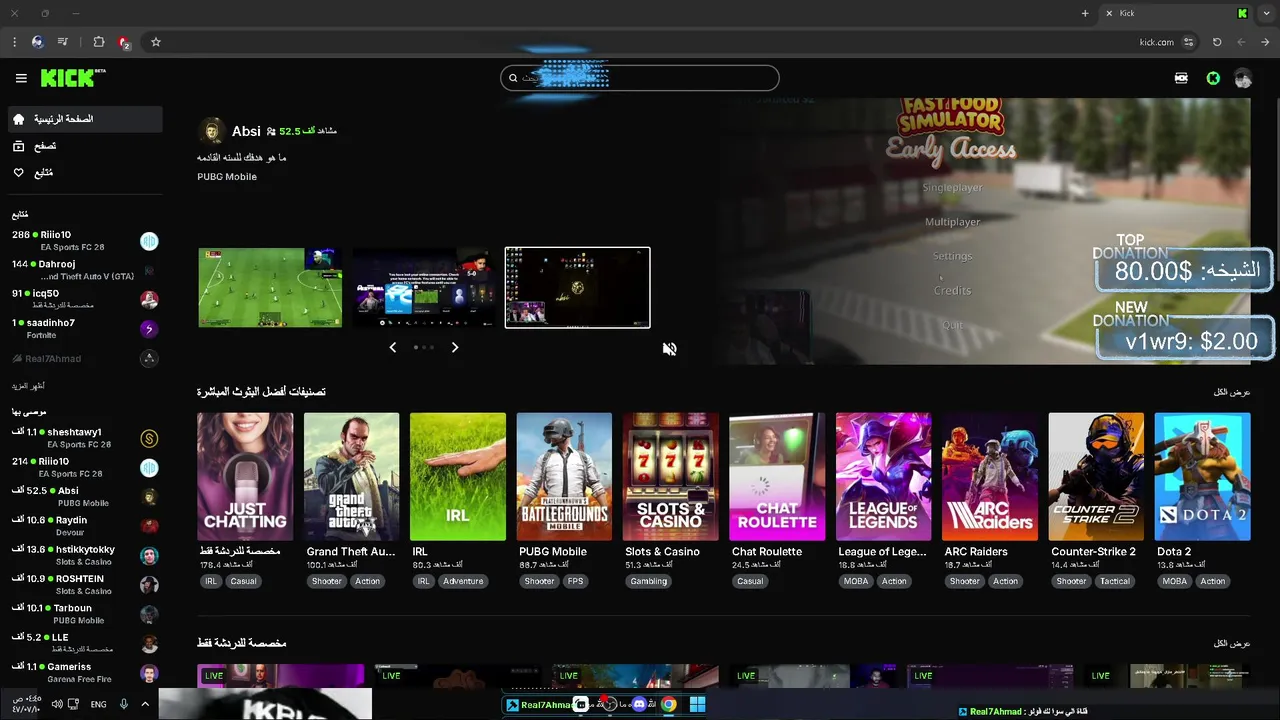
Task: Open a new browser tab
Action: click(x=1085, y=13)
